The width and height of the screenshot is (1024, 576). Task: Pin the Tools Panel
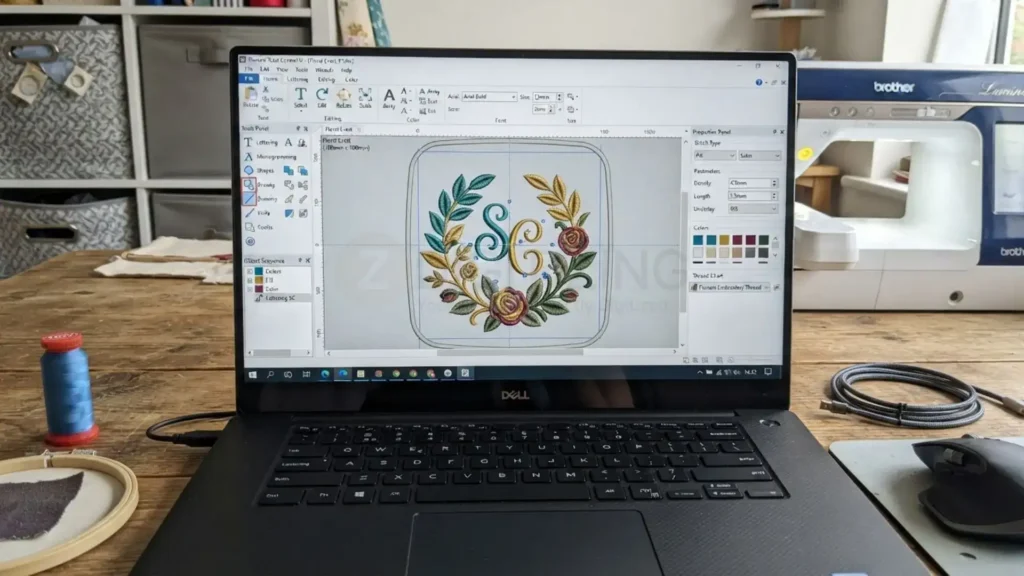(298, 129)
